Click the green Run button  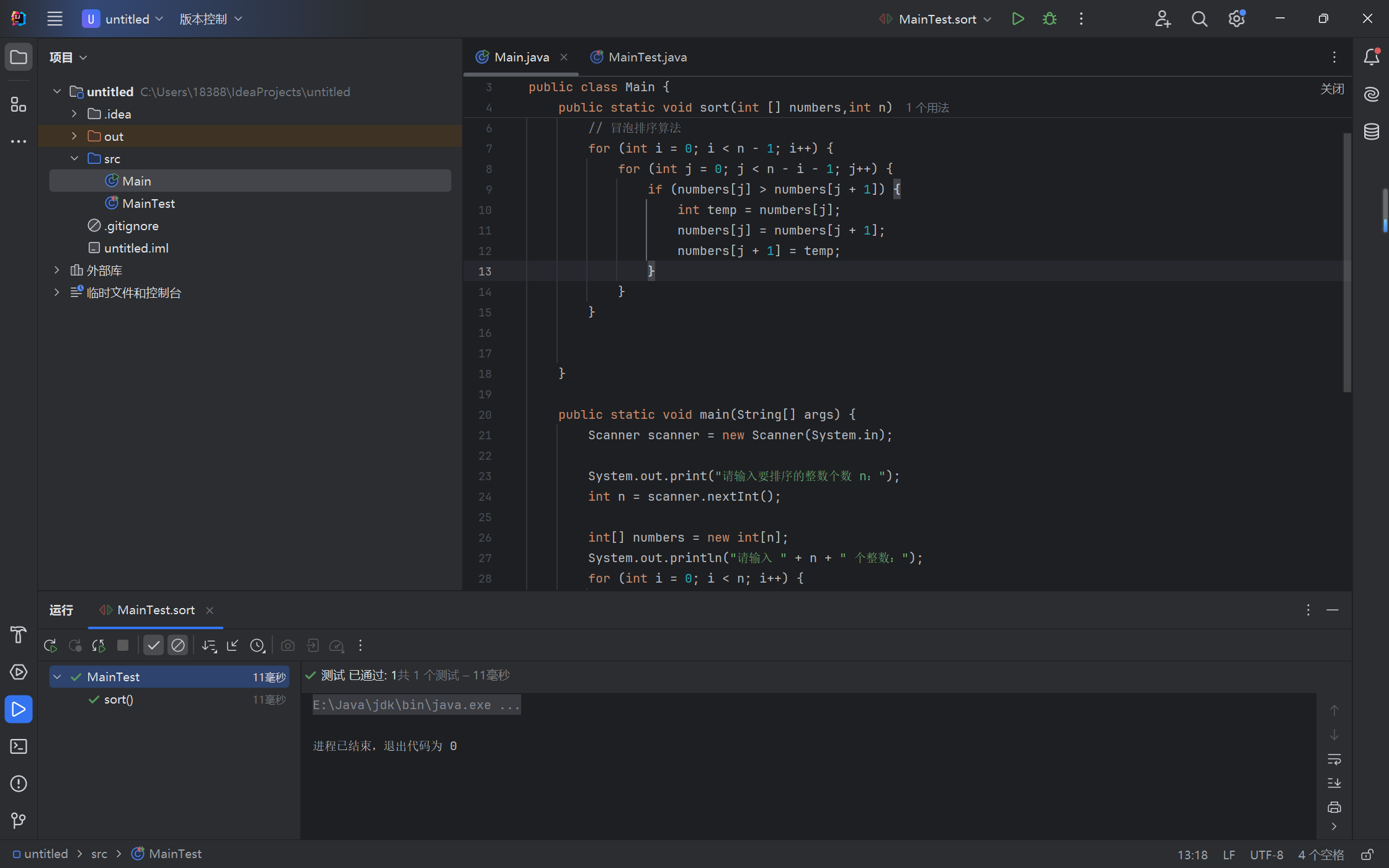[1017, 19]
